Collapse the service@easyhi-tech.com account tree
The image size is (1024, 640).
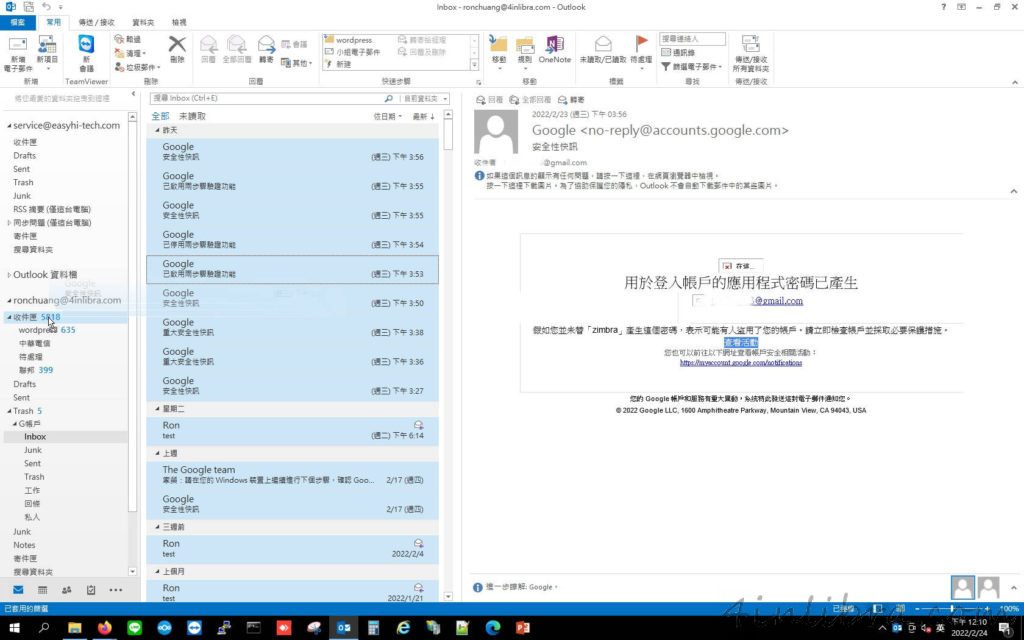[9, 125]
